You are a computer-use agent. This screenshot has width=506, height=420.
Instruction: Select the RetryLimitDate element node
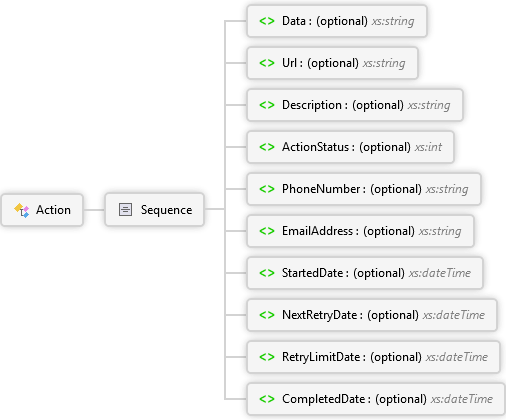[x=373, y=357]
